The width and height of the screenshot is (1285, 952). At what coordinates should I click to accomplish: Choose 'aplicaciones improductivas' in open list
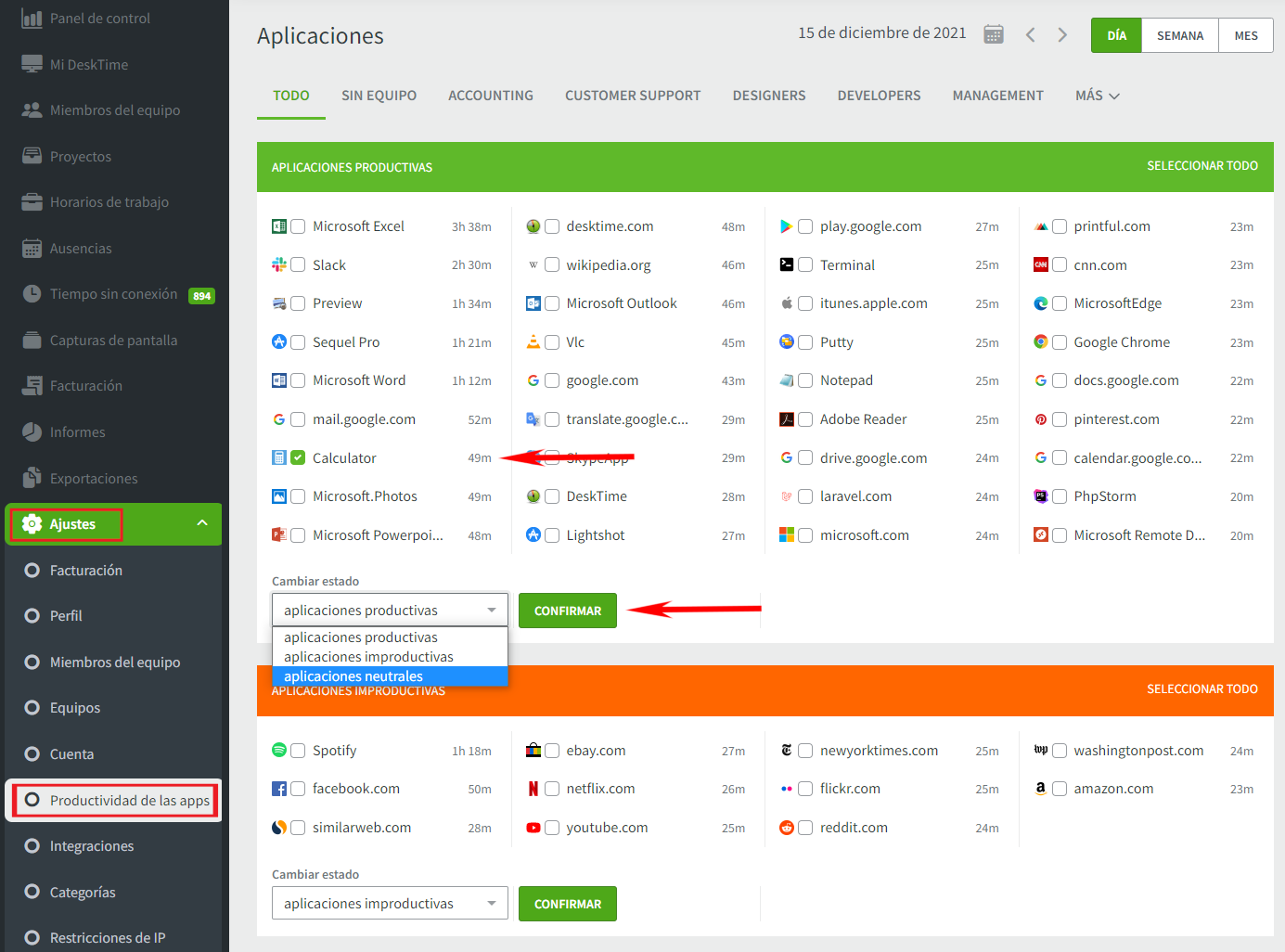pos(390,657)
